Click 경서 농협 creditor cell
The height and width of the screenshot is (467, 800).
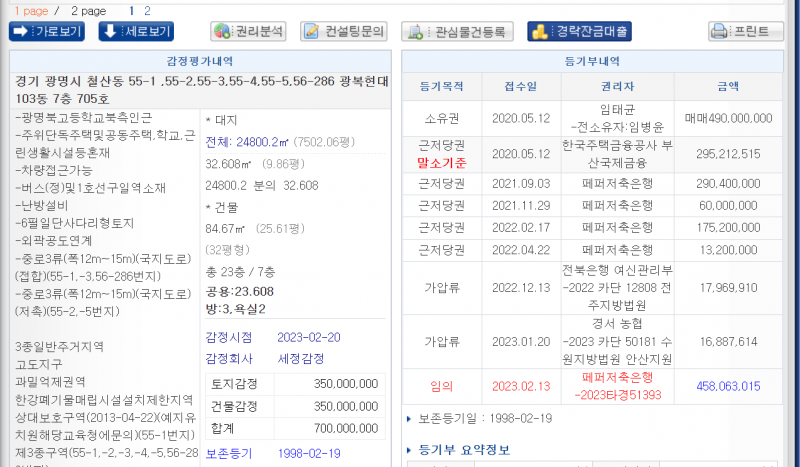pos(617,342)
